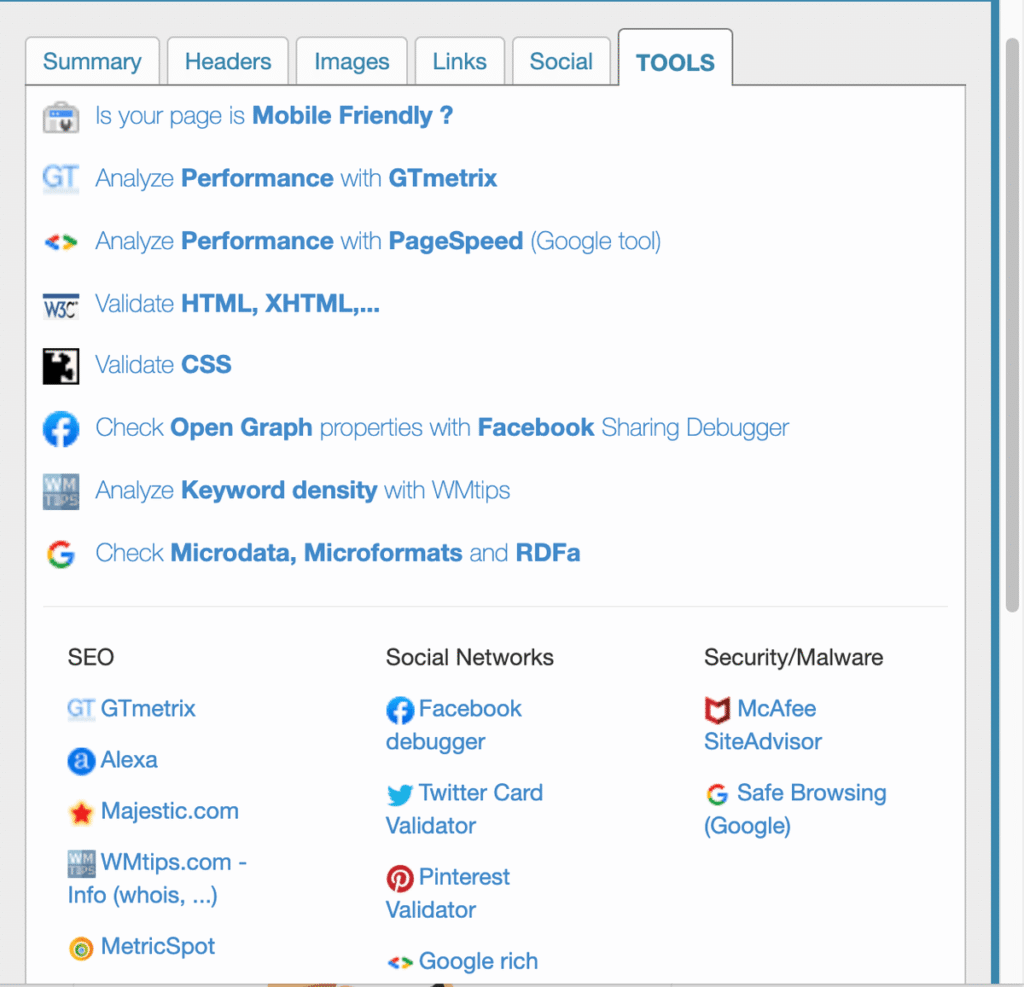
Task: Click the PageSpeed icon in the tools list
Action: click(x=61, y=242)
